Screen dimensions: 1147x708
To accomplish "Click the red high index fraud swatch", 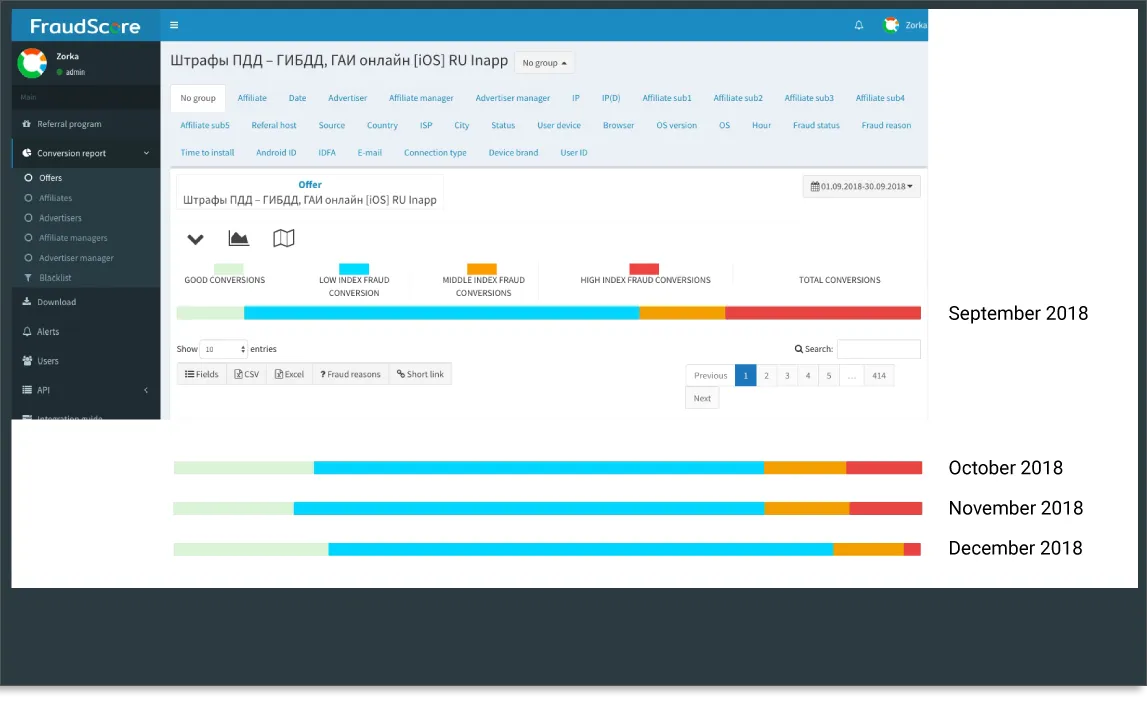I will (x=644, y=269).
